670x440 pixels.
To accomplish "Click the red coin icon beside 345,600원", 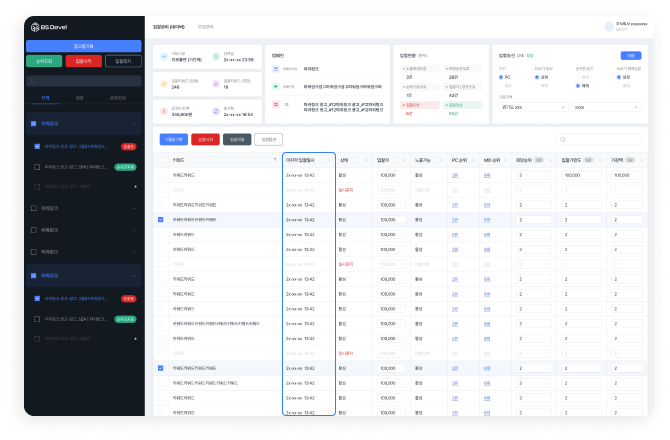I will (164, 111).
